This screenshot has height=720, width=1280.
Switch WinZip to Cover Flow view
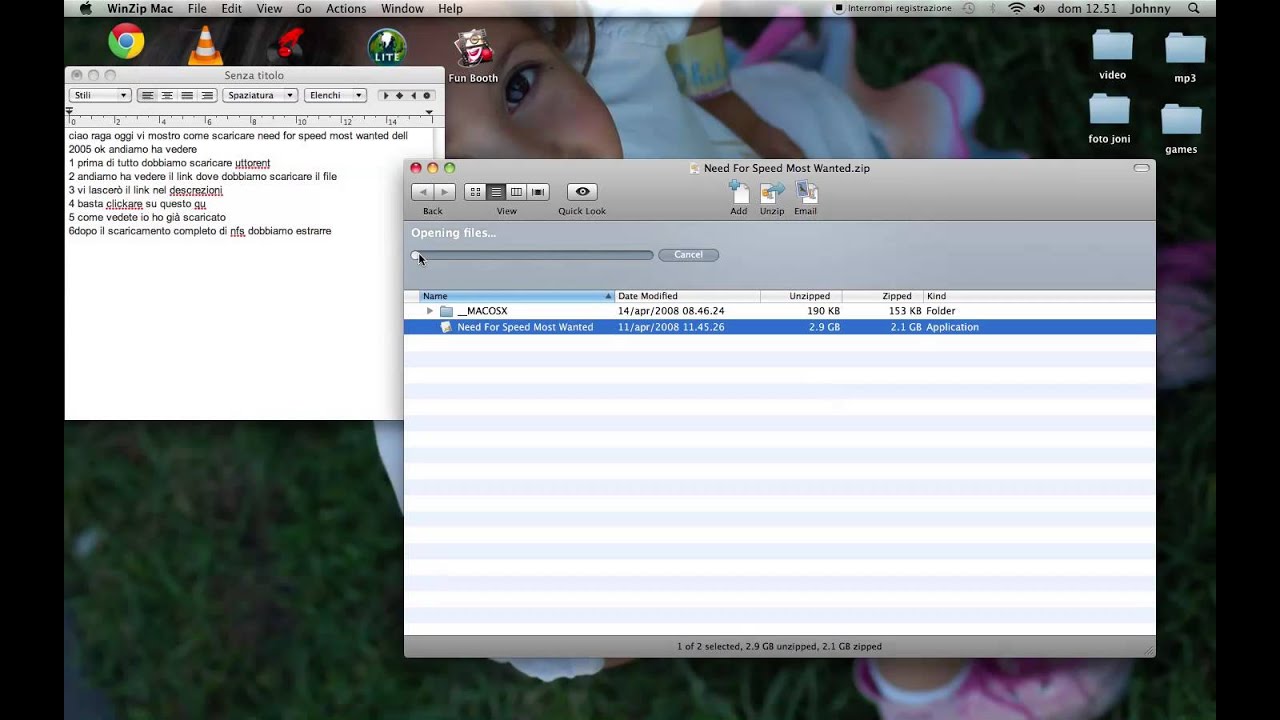[538, 192]
